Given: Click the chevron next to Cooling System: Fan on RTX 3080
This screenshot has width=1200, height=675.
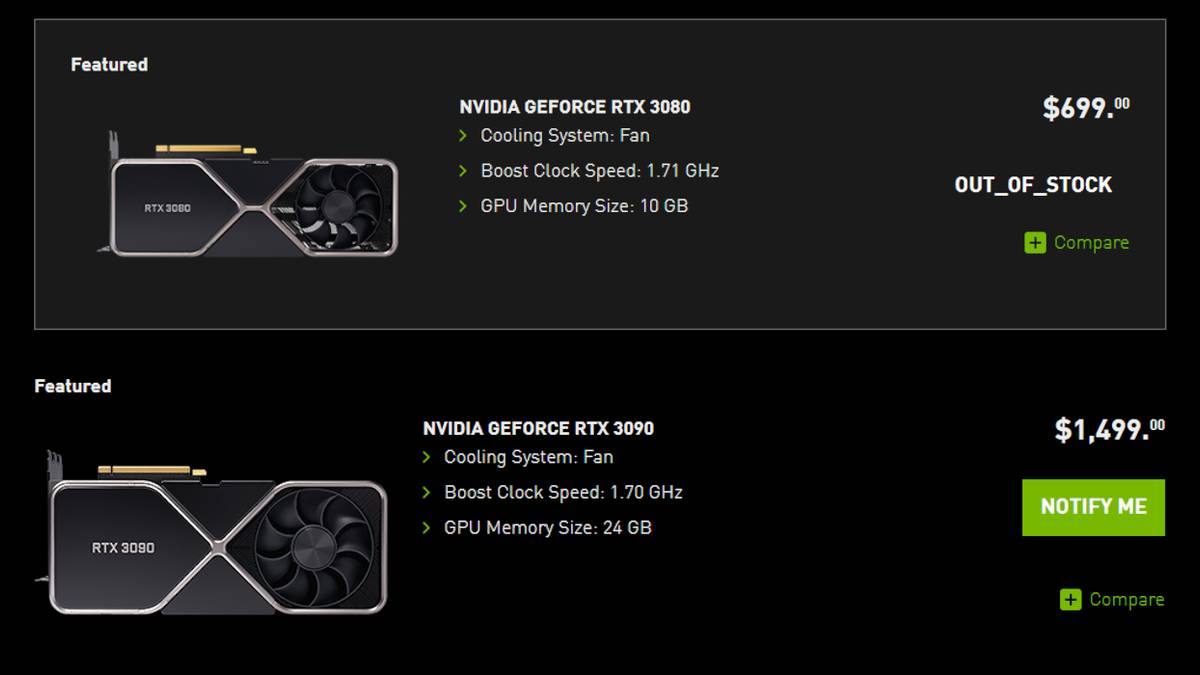Looking at the screenshot, I should click(x=464, y=135).
